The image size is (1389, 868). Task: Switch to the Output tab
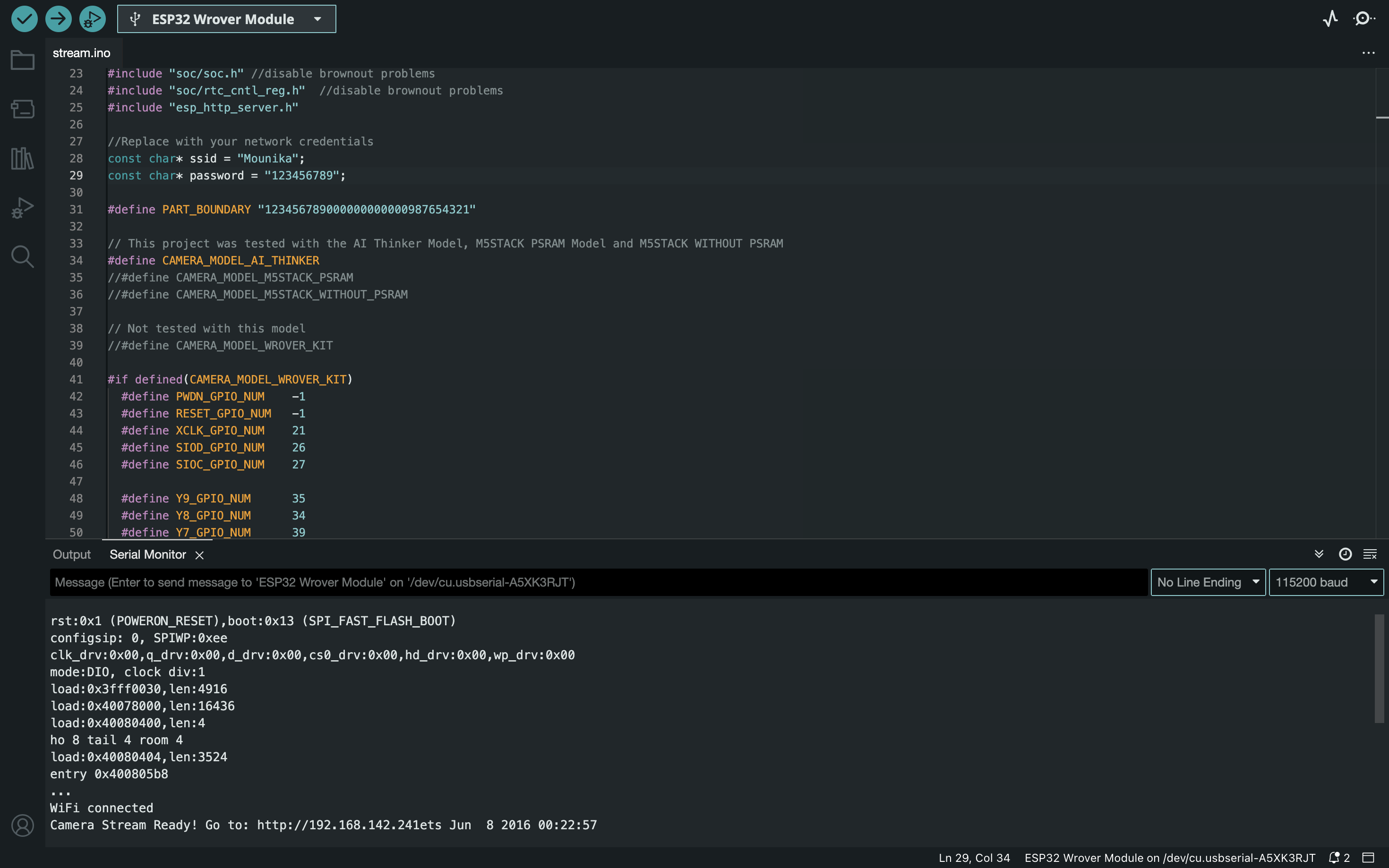point(72,554)
